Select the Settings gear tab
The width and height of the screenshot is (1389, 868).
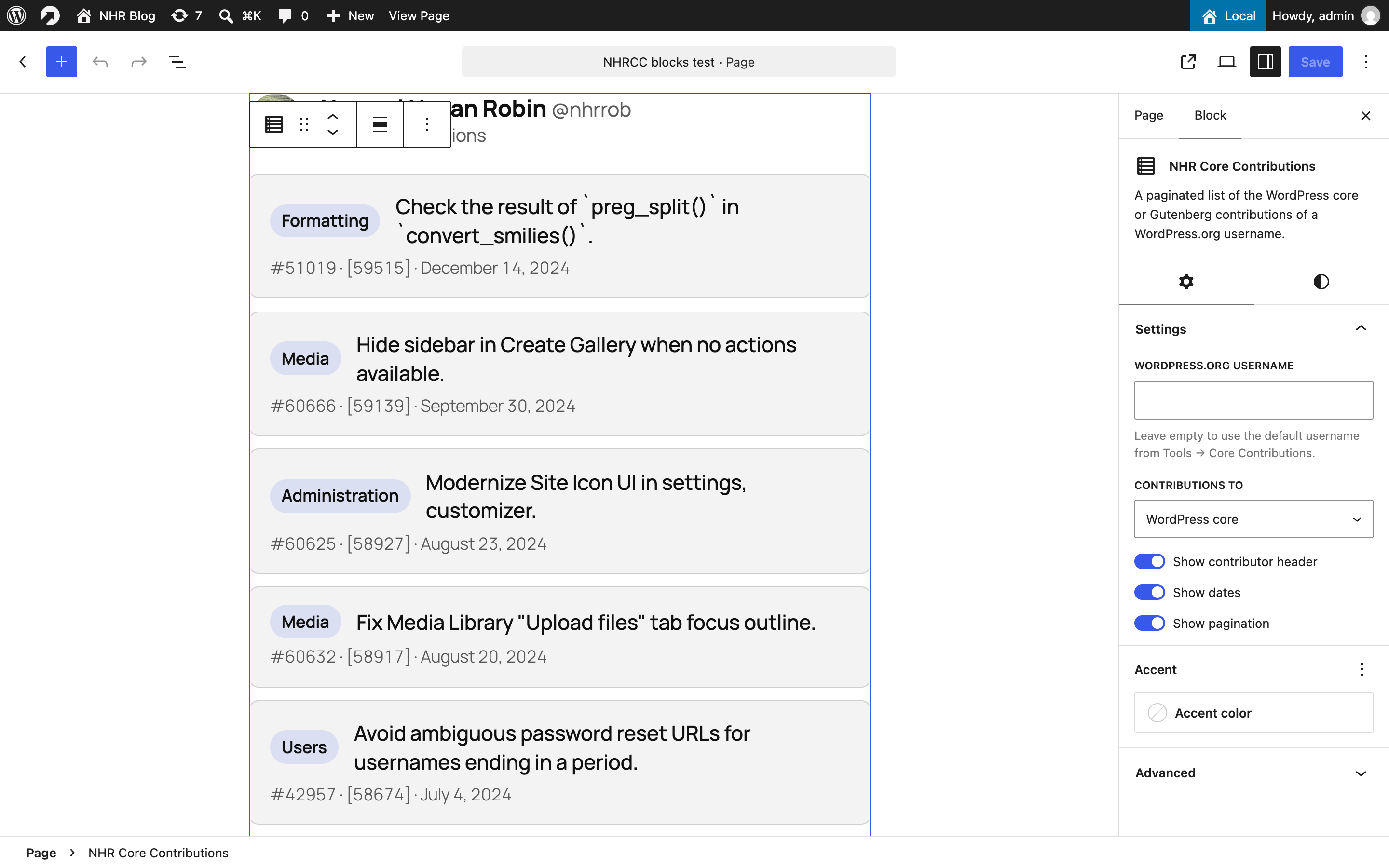coord(1186,281)
